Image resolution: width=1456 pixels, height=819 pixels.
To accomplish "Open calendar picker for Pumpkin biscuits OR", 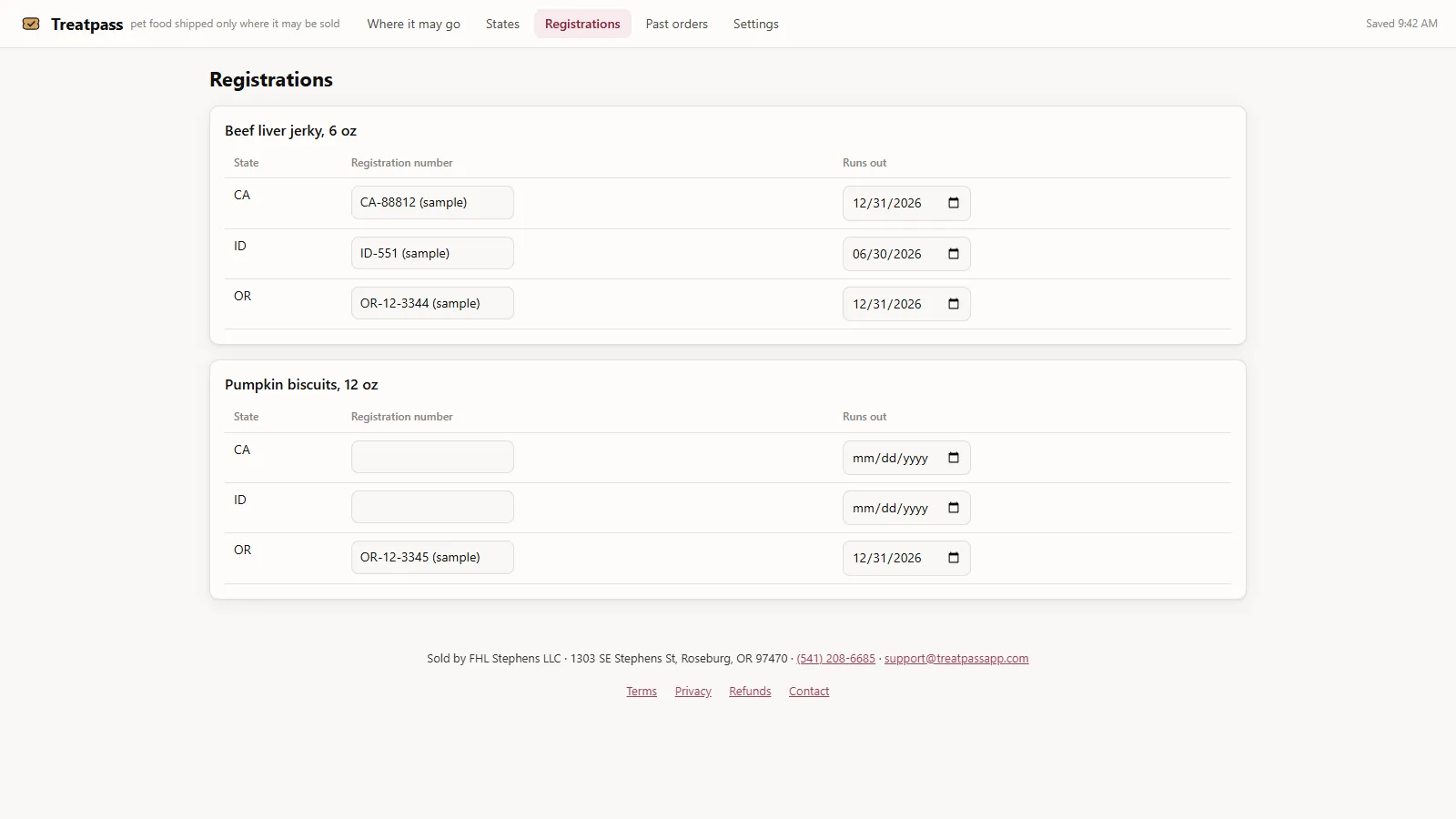I will [x=954, y=558].
